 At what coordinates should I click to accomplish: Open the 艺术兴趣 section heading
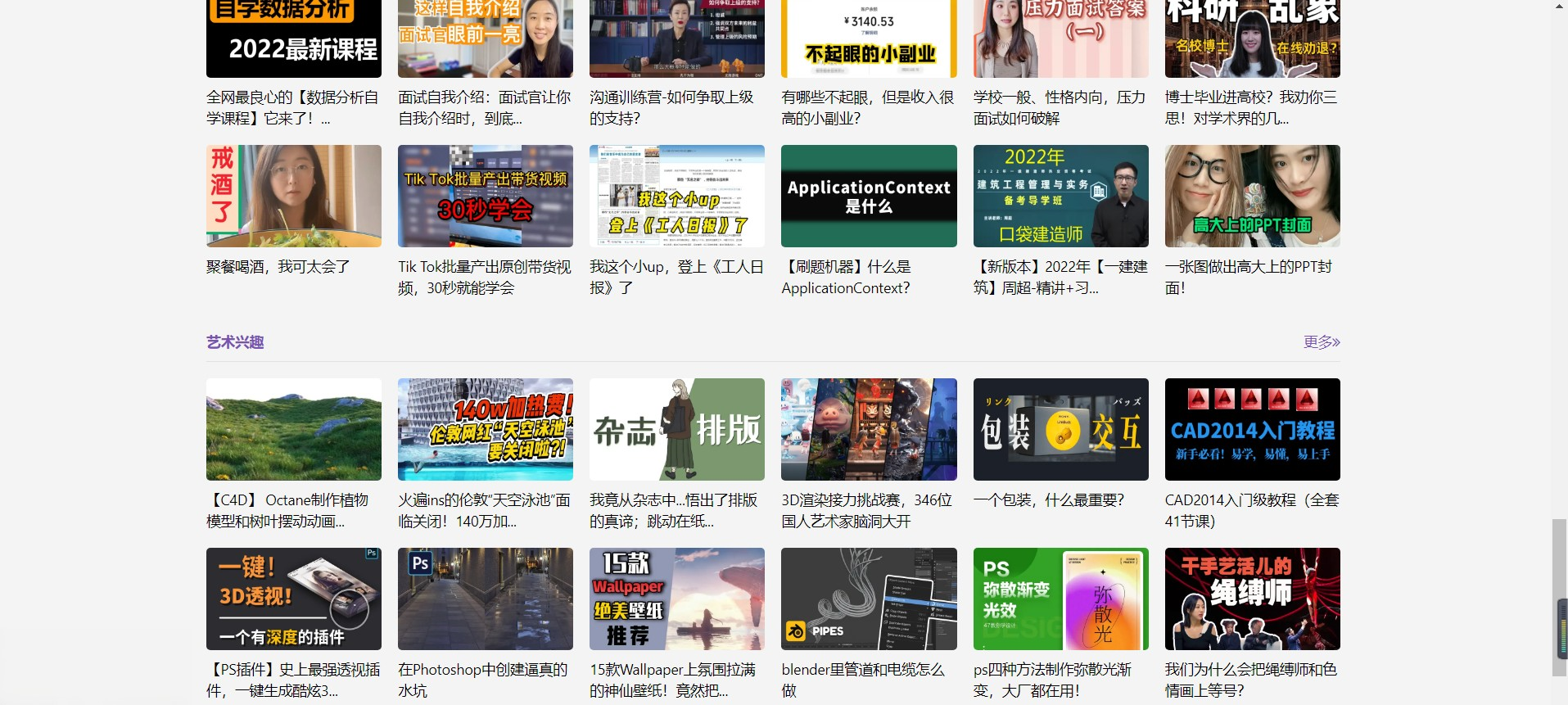[x=235, y=342]
